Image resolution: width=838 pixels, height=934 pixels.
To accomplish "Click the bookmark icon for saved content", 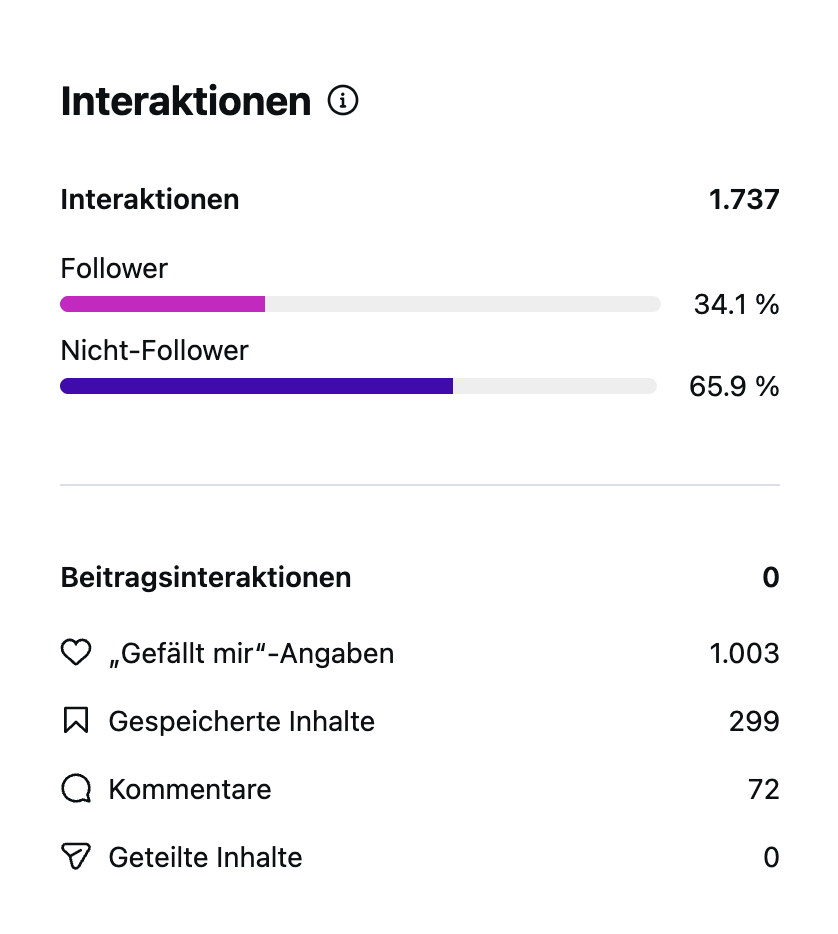I will tap(76, 721).
